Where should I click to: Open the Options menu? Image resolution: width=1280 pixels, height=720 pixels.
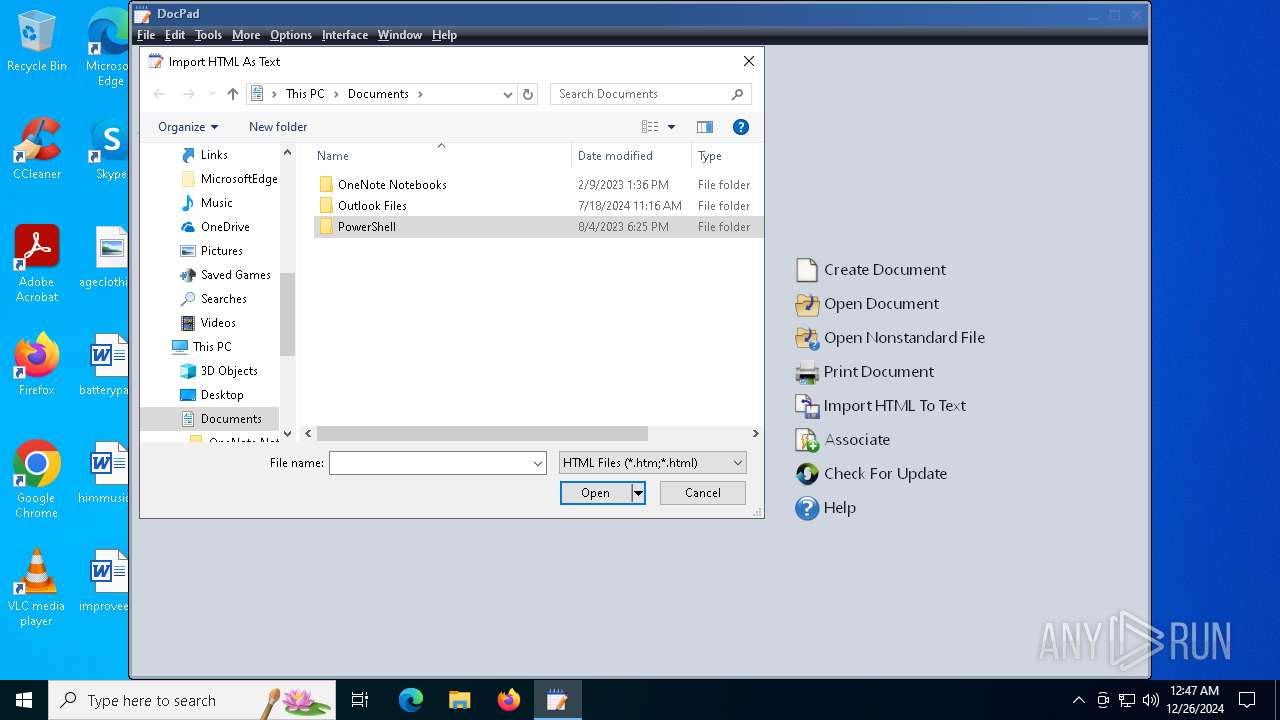point(291,35)
